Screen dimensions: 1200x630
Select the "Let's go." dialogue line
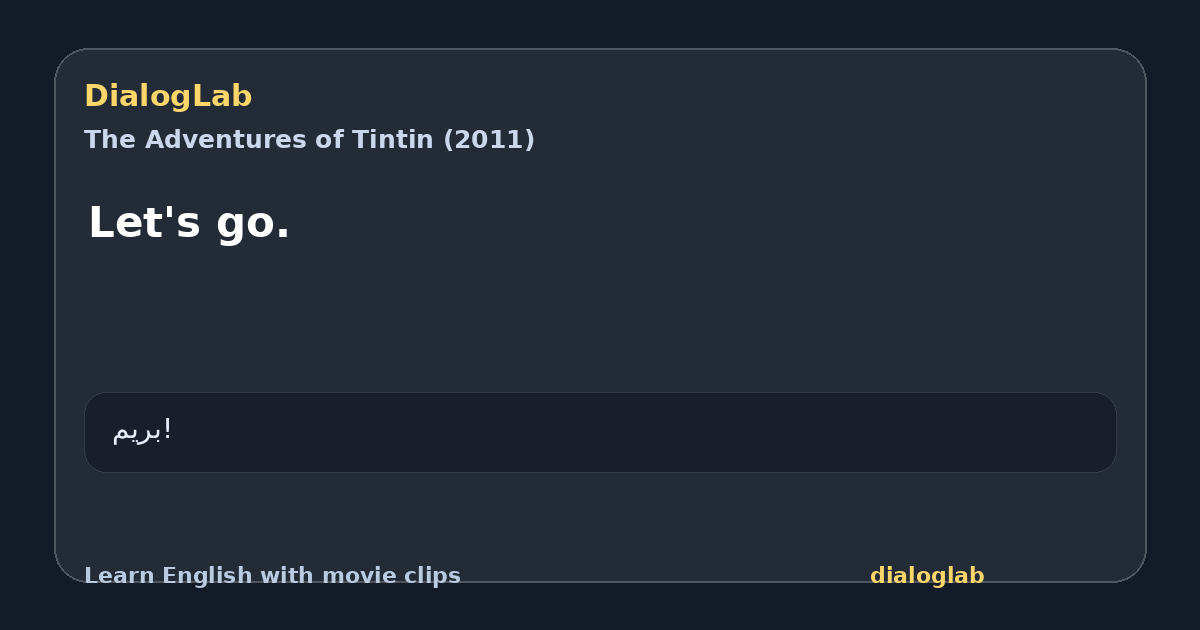coord(189,222)
